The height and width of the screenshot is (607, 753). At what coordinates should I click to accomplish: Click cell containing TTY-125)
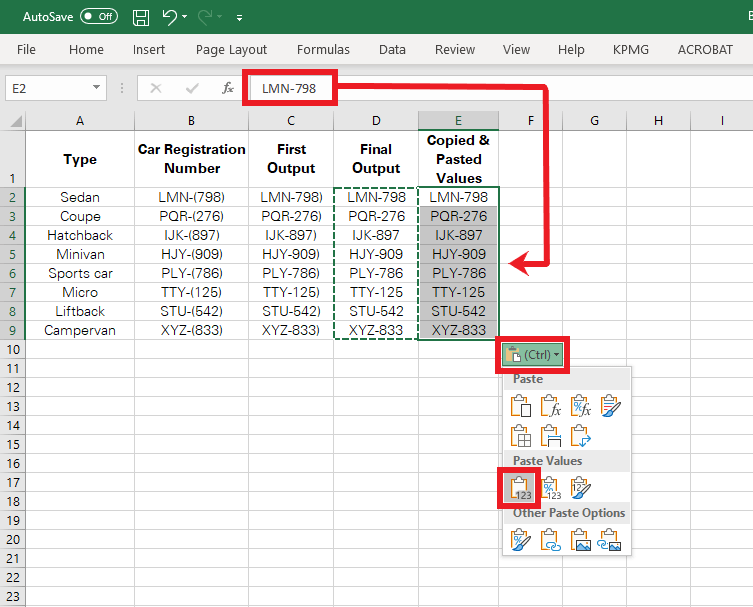pyautogui.click(x=291, y=292)
